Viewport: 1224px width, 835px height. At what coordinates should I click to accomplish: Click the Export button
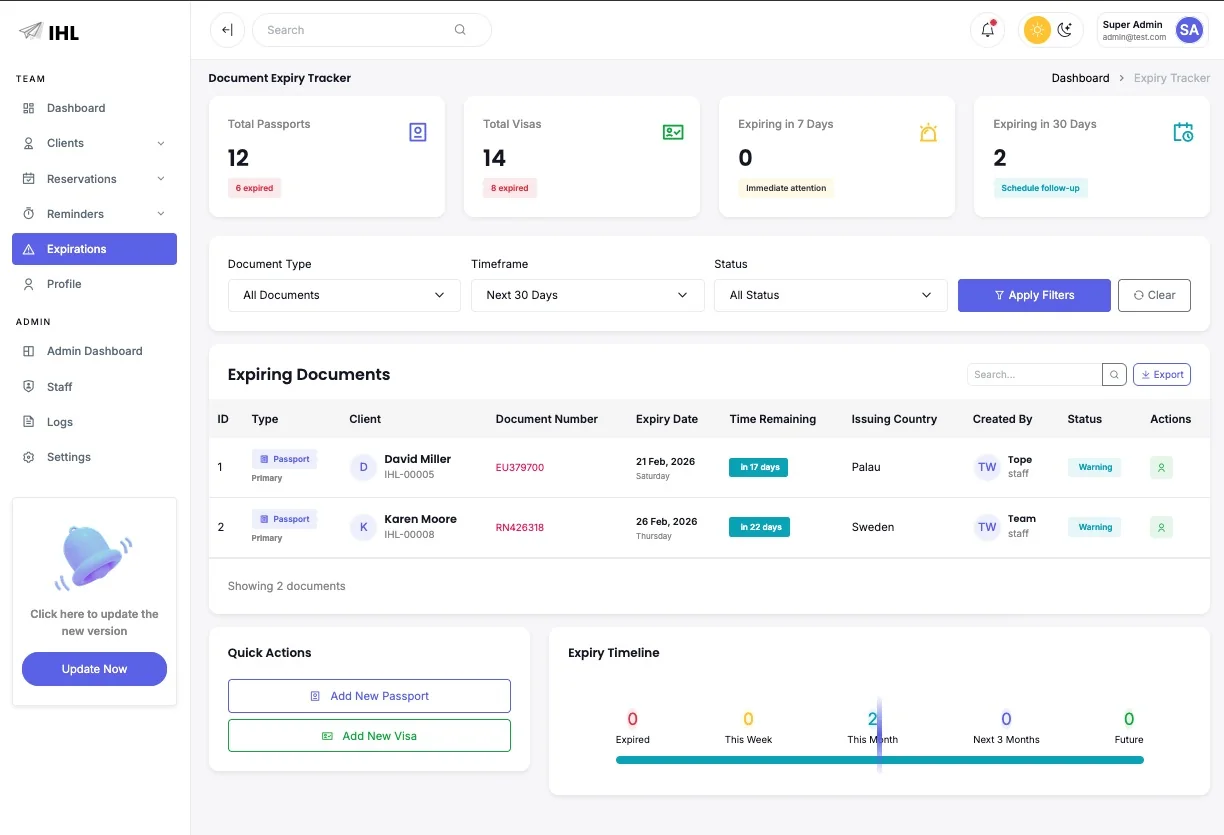(x=1162, y=375)
